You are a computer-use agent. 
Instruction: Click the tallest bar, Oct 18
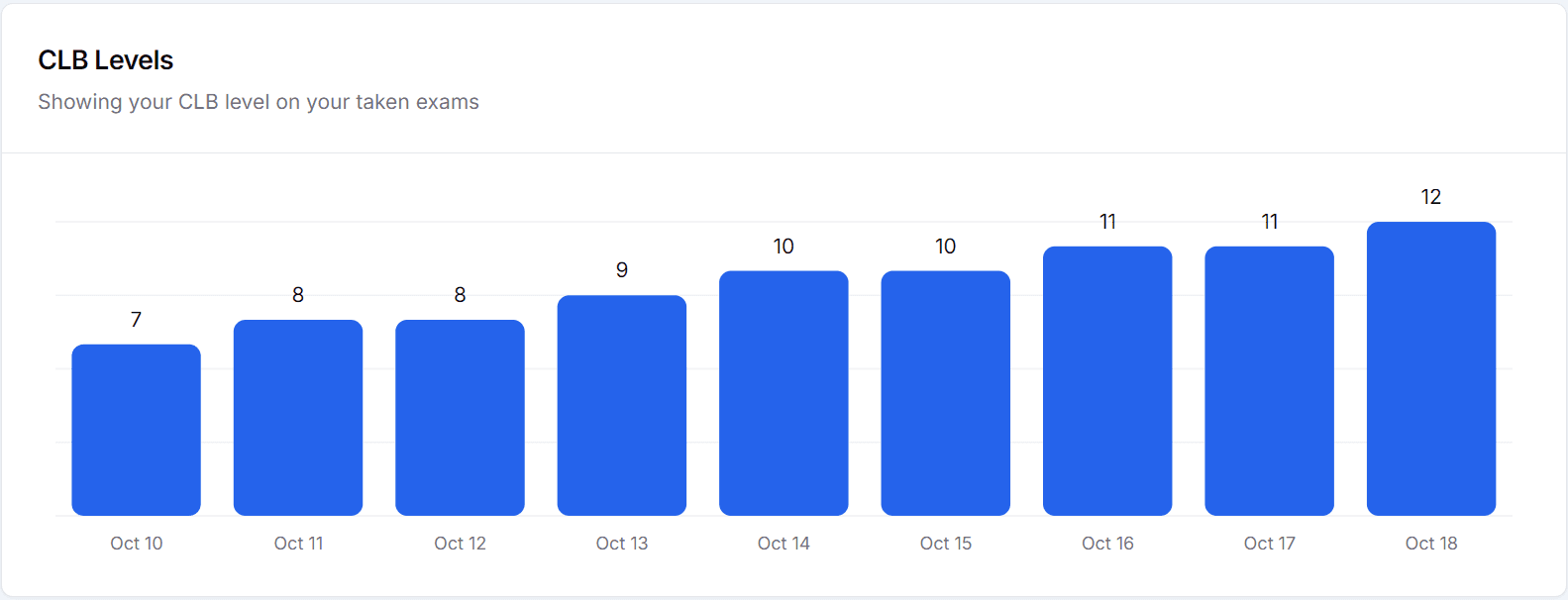(1431, 368)
